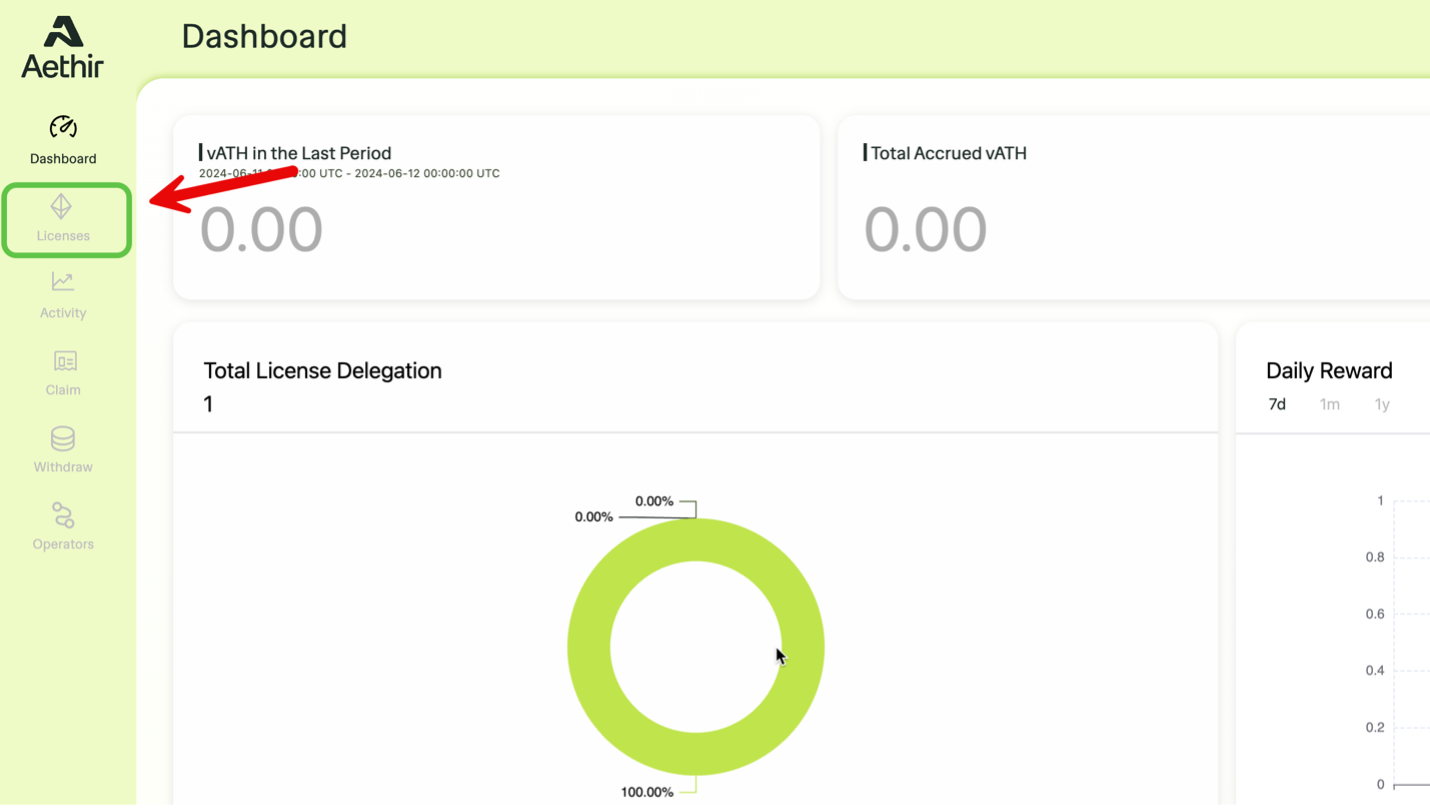Click the 0.4 axis label on Daily Reward chart
The width and height of the screenshot is (1430, 809).
coord(1375,671)
